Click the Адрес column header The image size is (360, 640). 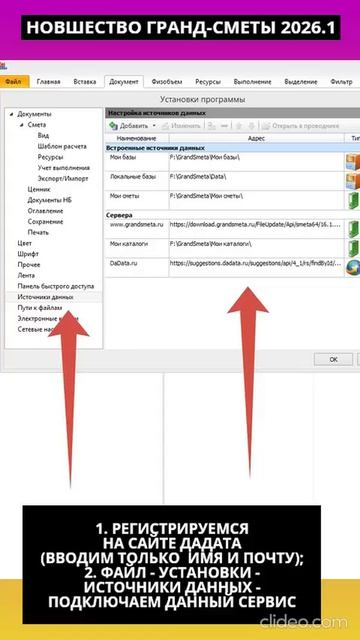point(257,138)
